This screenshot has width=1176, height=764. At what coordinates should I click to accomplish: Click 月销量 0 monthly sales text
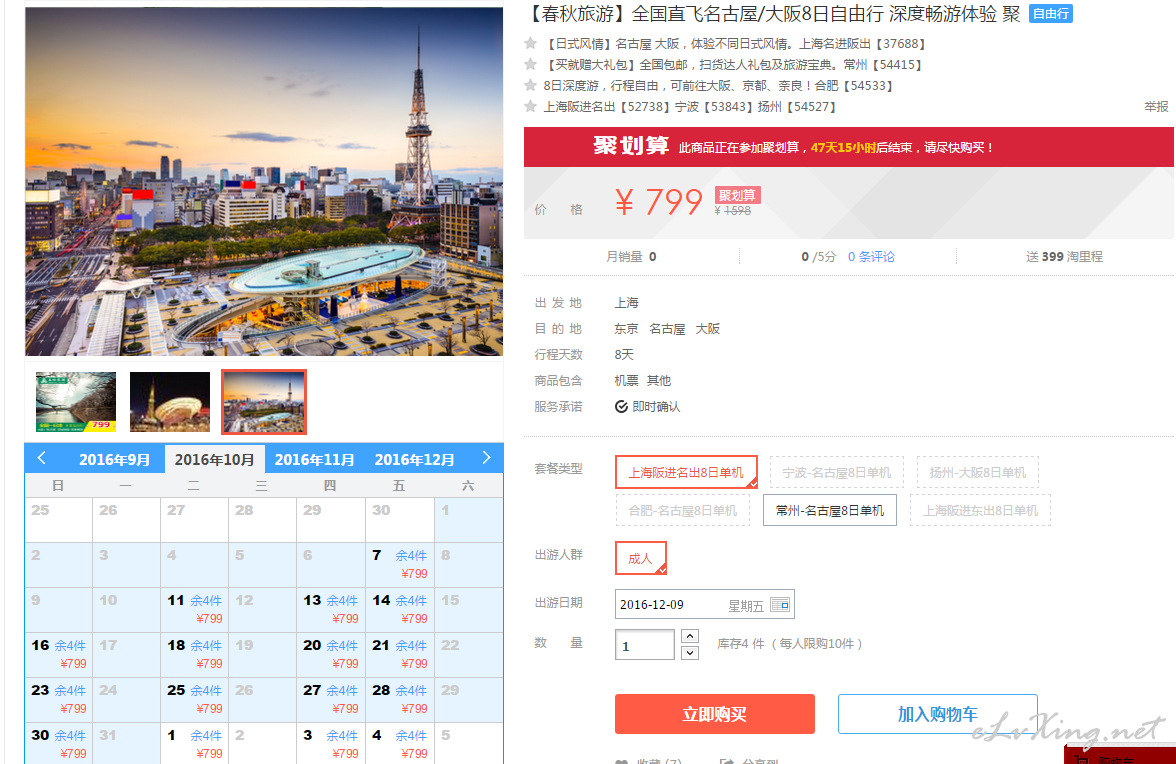tap(631, 256)
